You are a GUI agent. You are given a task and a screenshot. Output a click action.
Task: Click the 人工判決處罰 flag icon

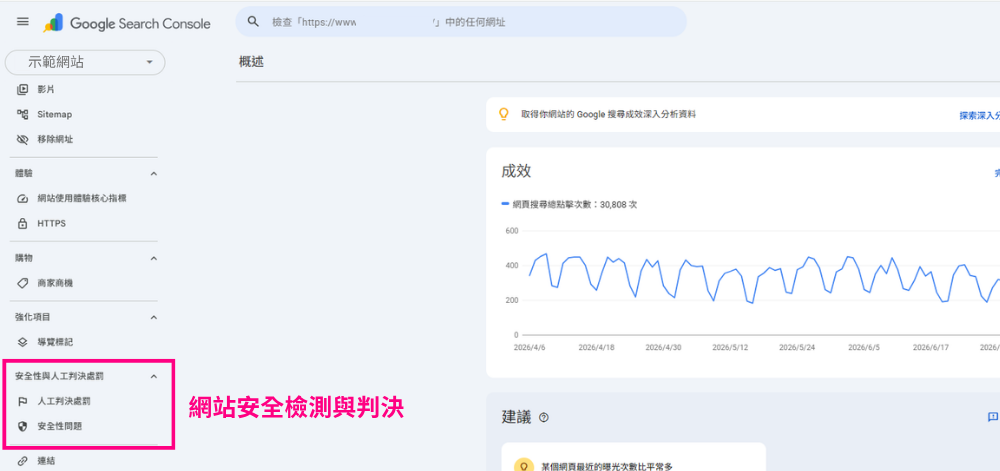[22, 401]
